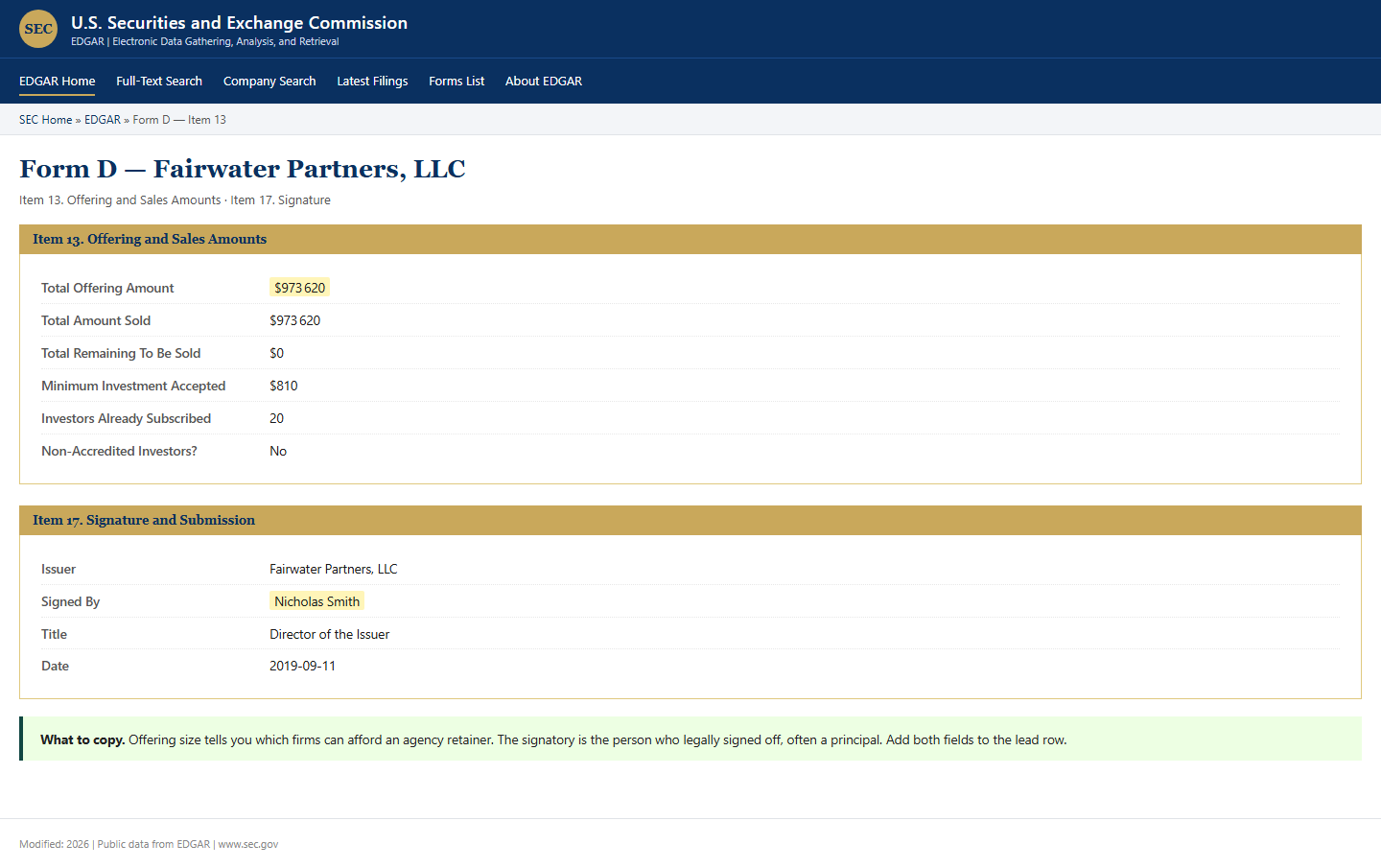Open the EDGAR Home tab
Screen dimensions: 1381x868
click(x=57, y=82)
